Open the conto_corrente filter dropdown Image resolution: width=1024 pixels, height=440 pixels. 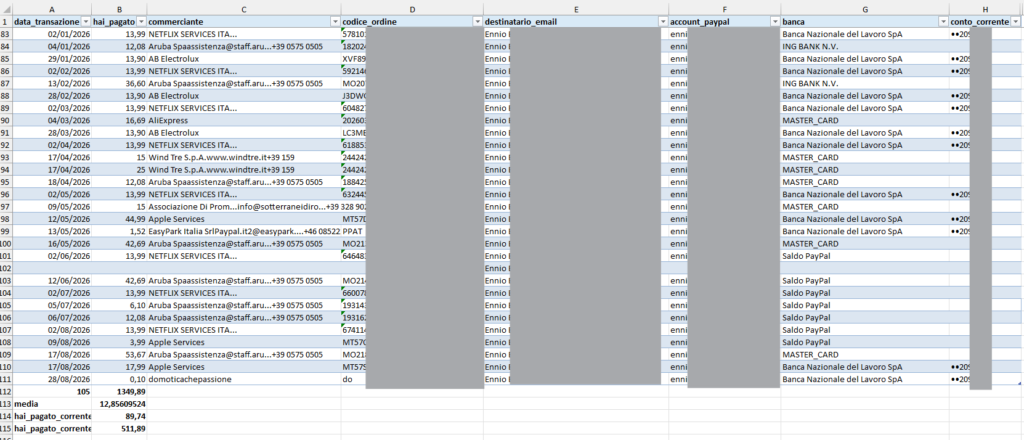click(1016, 22)
